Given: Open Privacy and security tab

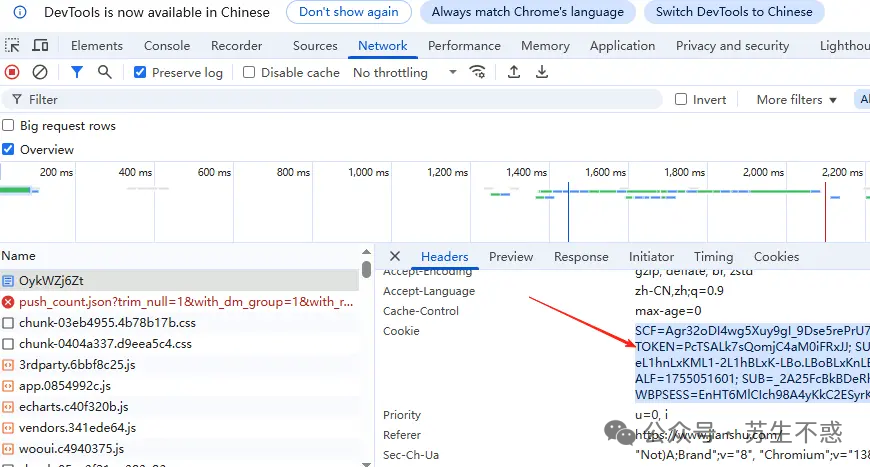Looking at the screenshot, I should coord(732,45).
